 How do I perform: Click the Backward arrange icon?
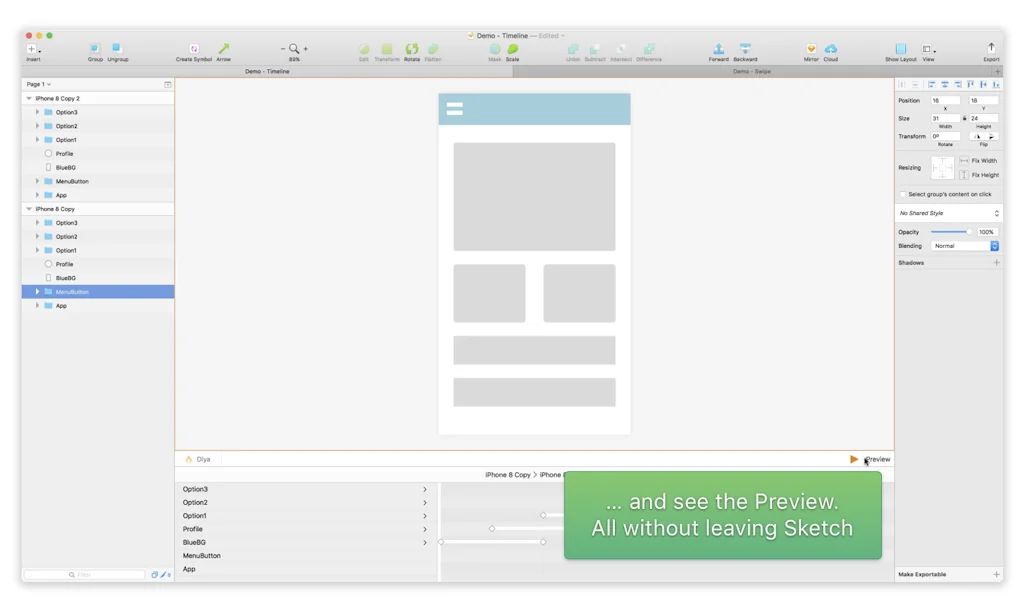coord(745,49)
